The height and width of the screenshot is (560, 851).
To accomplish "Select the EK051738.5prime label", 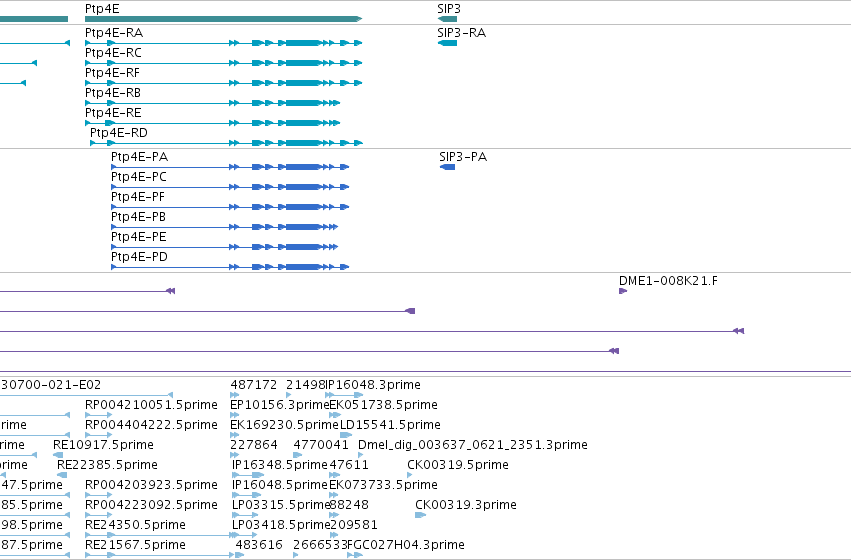I will coord(384,405).
